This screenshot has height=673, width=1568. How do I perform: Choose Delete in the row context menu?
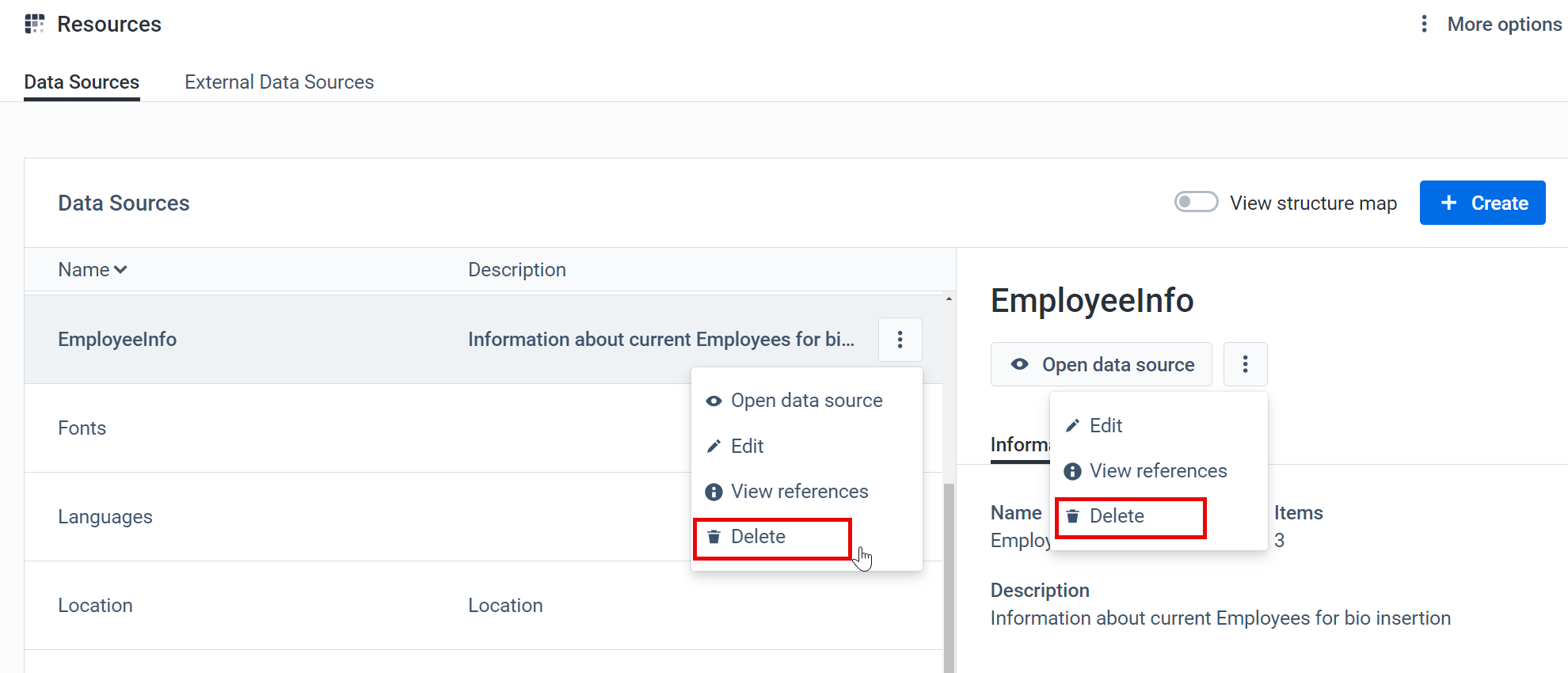pyautogui.click(x=758, y=537)
